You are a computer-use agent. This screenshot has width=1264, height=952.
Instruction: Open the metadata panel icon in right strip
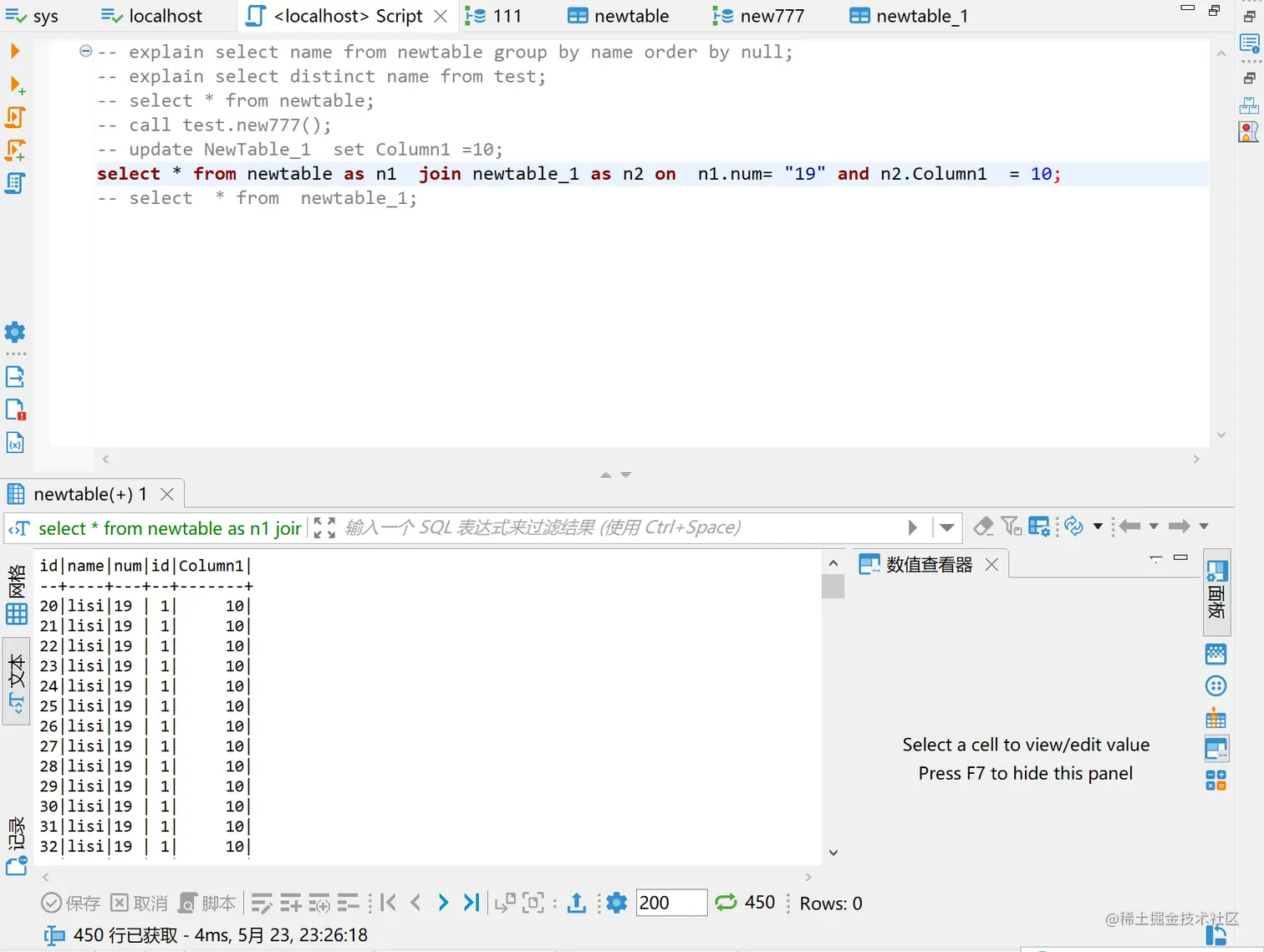point(1216,654)
